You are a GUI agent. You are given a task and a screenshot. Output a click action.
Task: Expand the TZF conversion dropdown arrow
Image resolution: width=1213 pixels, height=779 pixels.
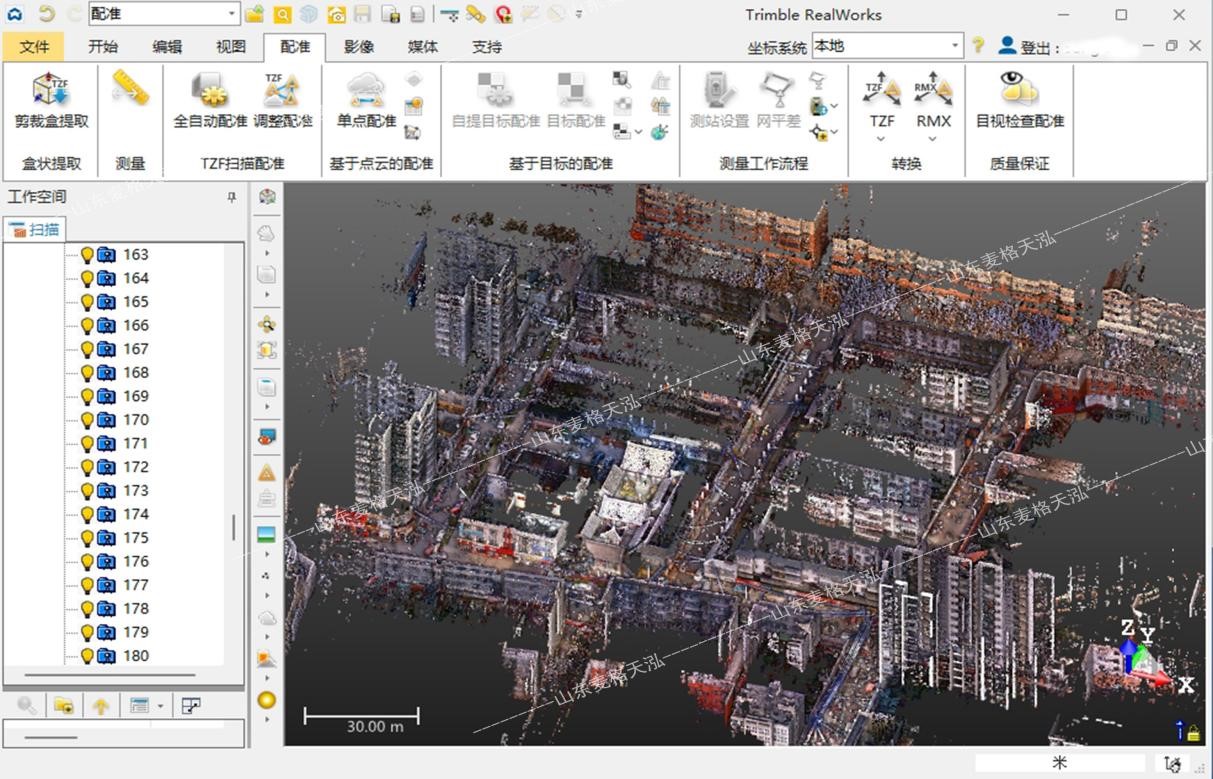coord(881,139)
